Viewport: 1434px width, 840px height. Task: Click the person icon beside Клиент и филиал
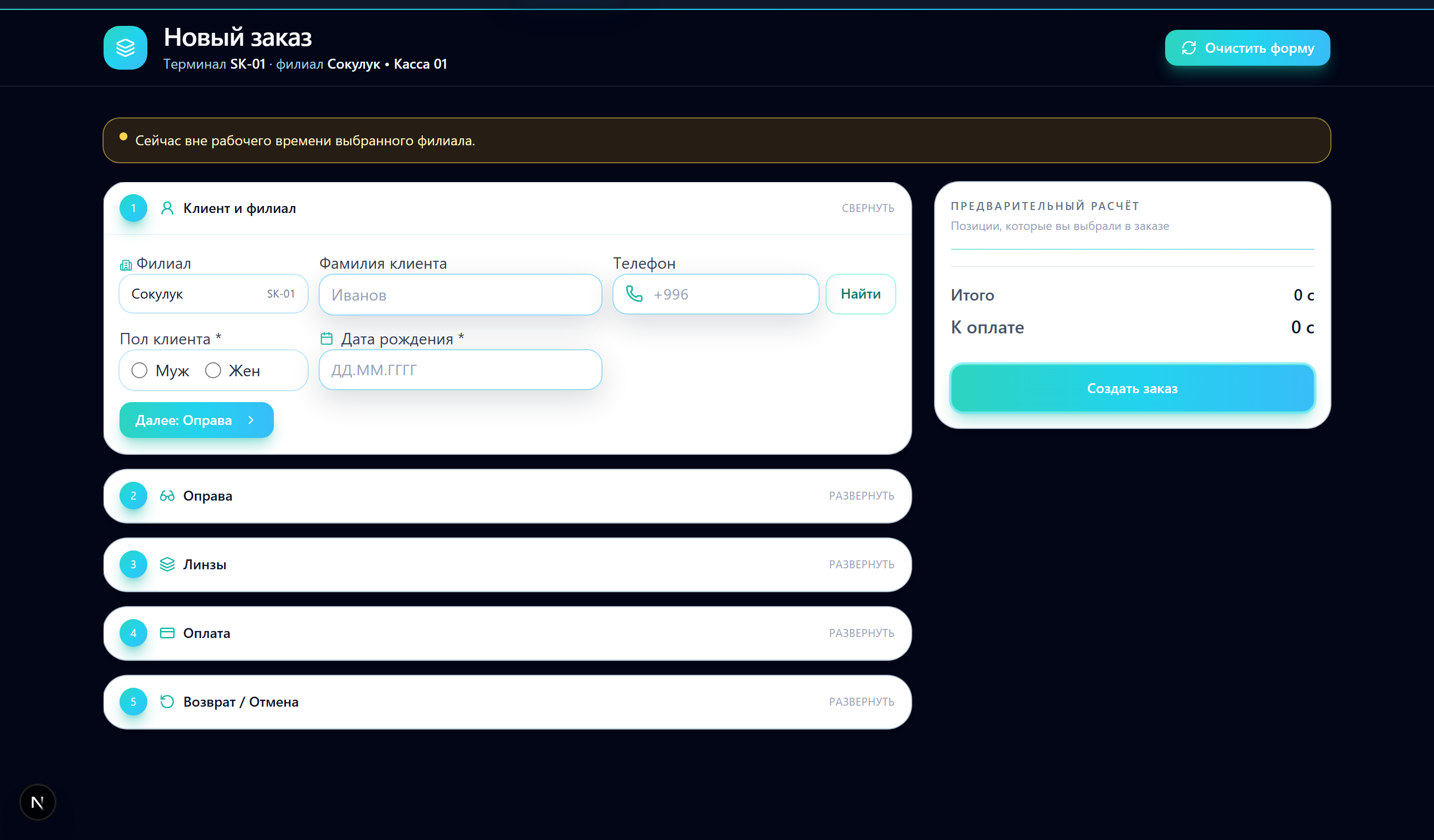click(x=167, y=208)
